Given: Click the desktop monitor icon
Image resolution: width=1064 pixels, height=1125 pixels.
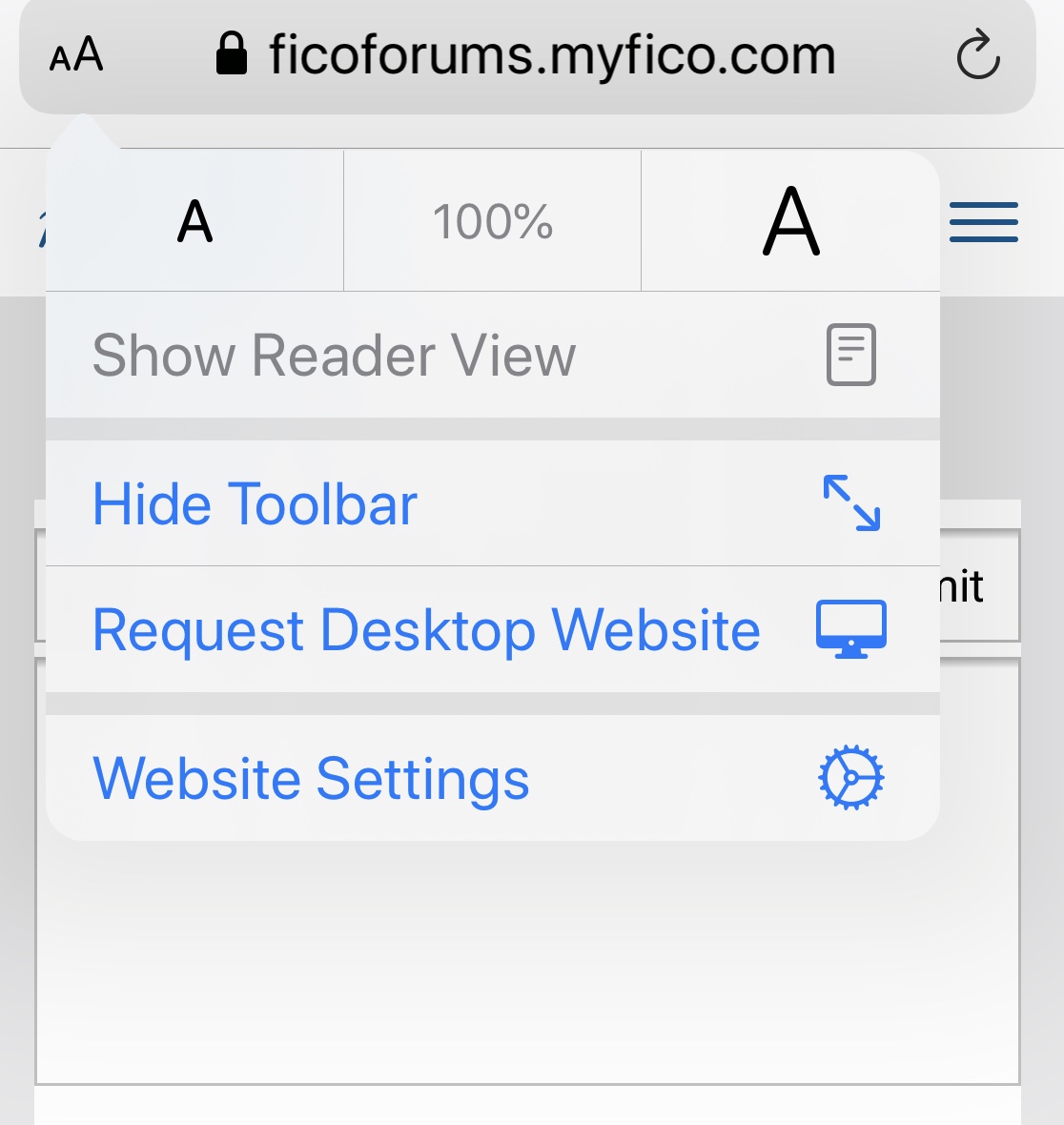Looking at the screenshot, I should coord(850,629).
